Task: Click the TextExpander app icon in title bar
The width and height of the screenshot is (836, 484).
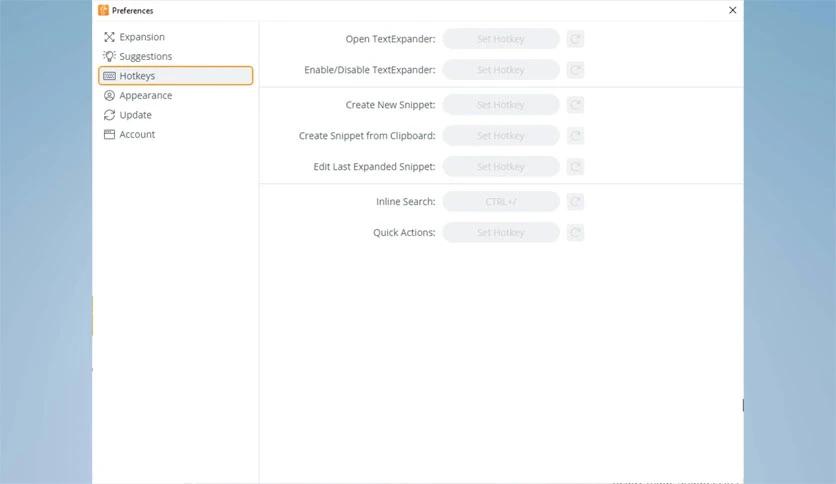Action: 103,10
